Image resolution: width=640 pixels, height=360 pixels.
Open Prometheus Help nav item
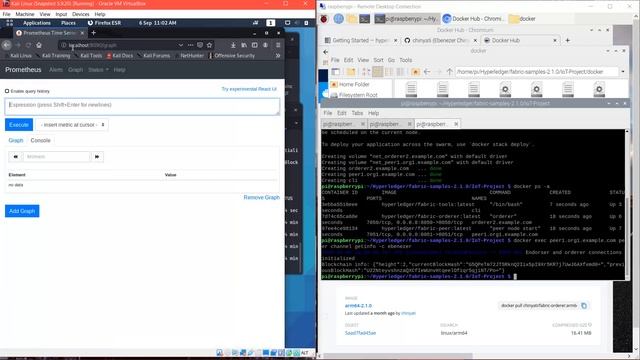pos(119,70)
